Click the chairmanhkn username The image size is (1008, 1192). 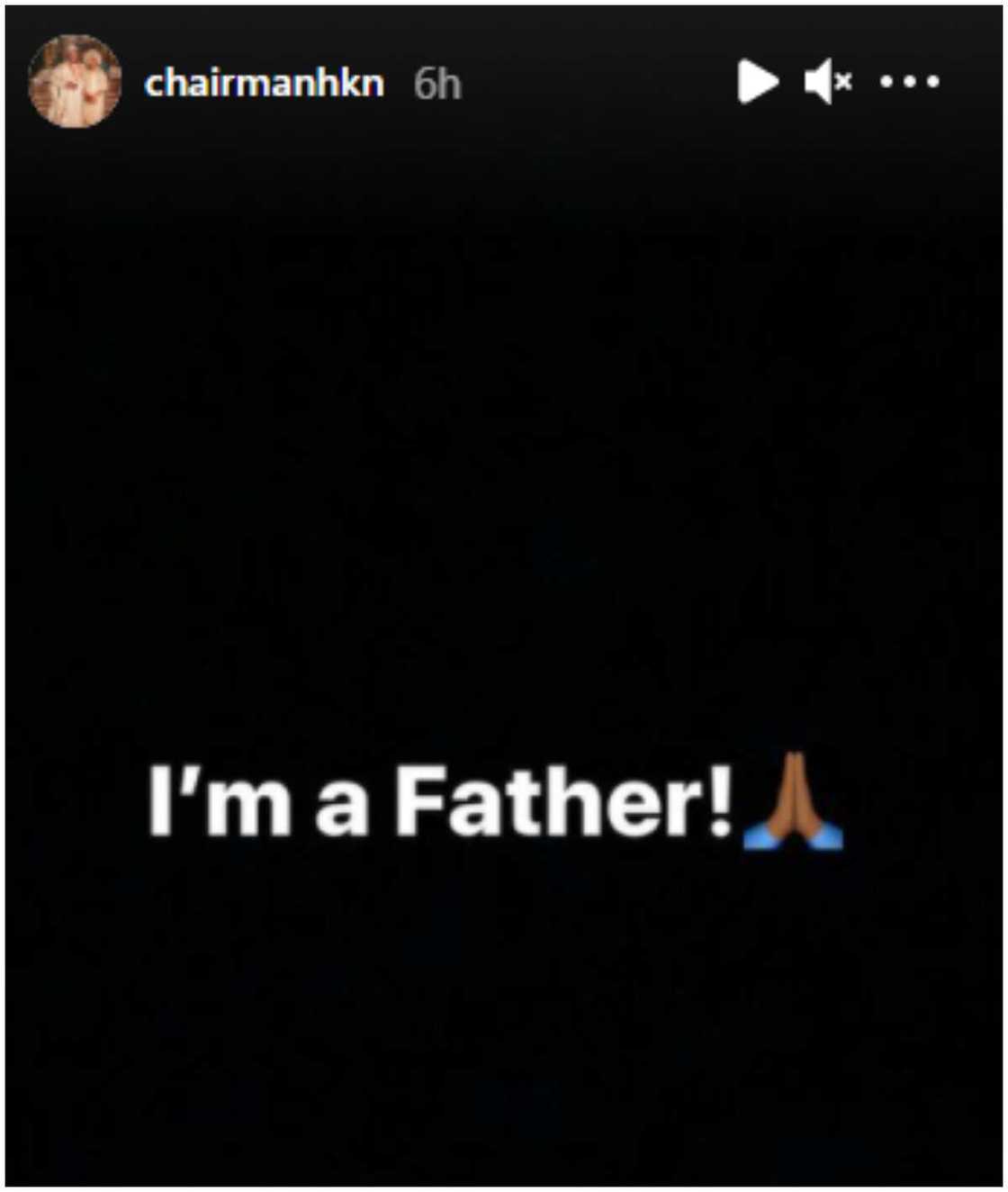coord(264,84)
